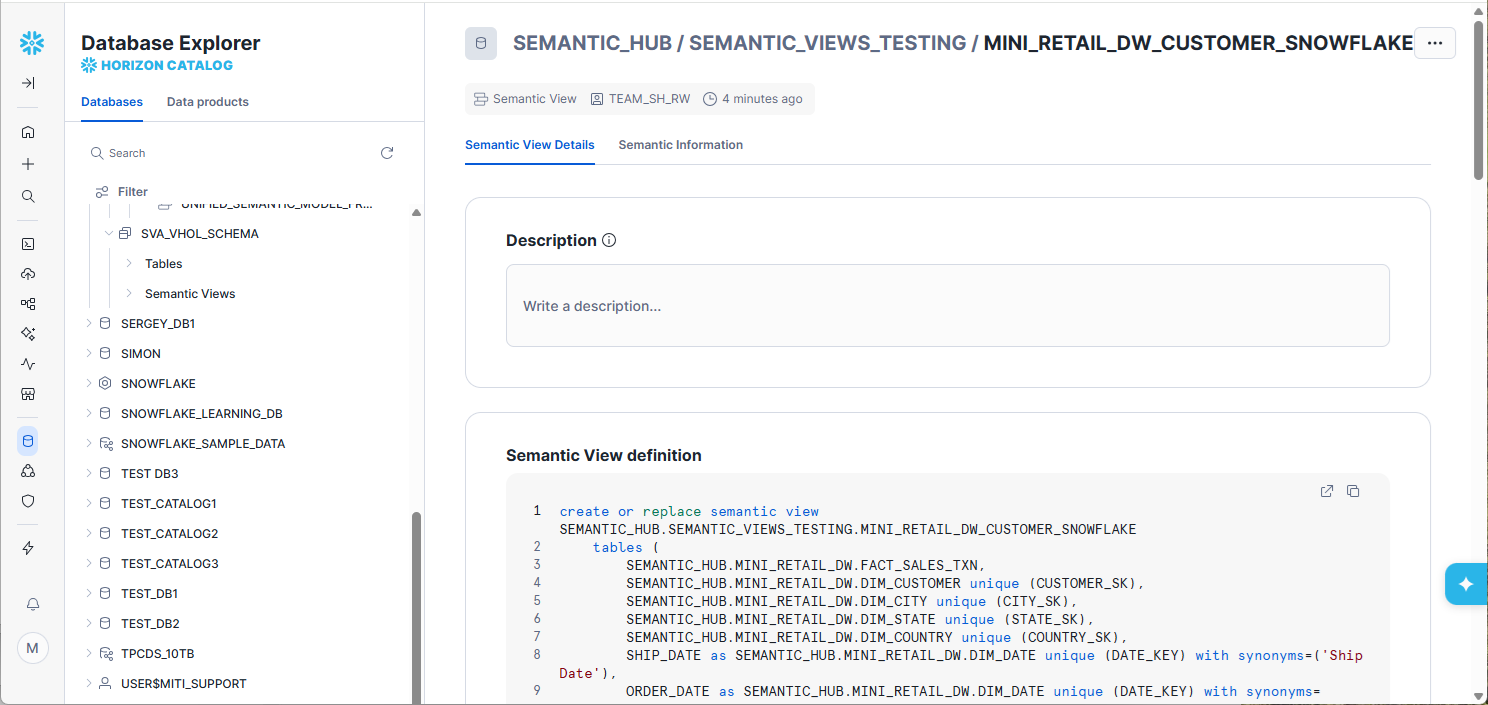Click the plus Create icon in sidebar
1488x705 pixels.
click(x=28, y=164)
